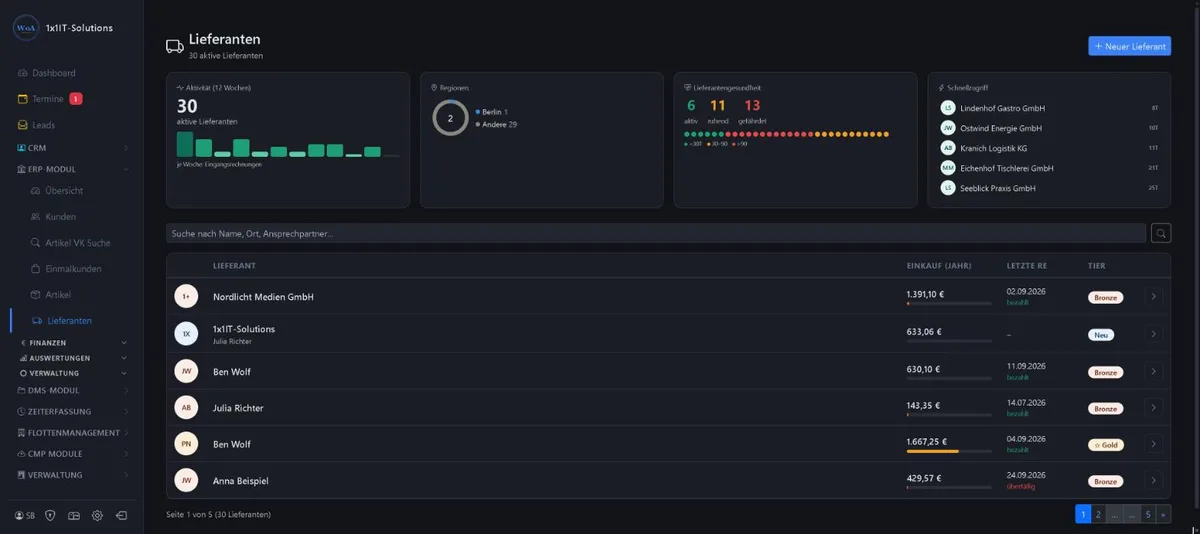Open details arrow for Nordlicht Medien GmbH
The width and height of the screenshot is (1200, 534).
1153,296
